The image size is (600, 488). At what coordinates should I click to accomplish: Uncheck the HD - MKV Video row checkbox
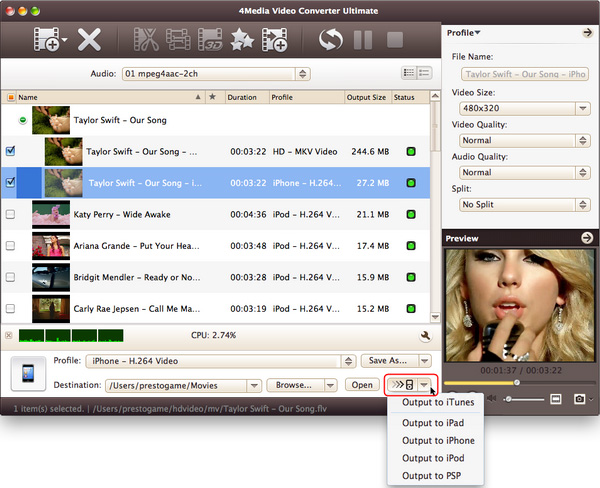coord(11,152)
